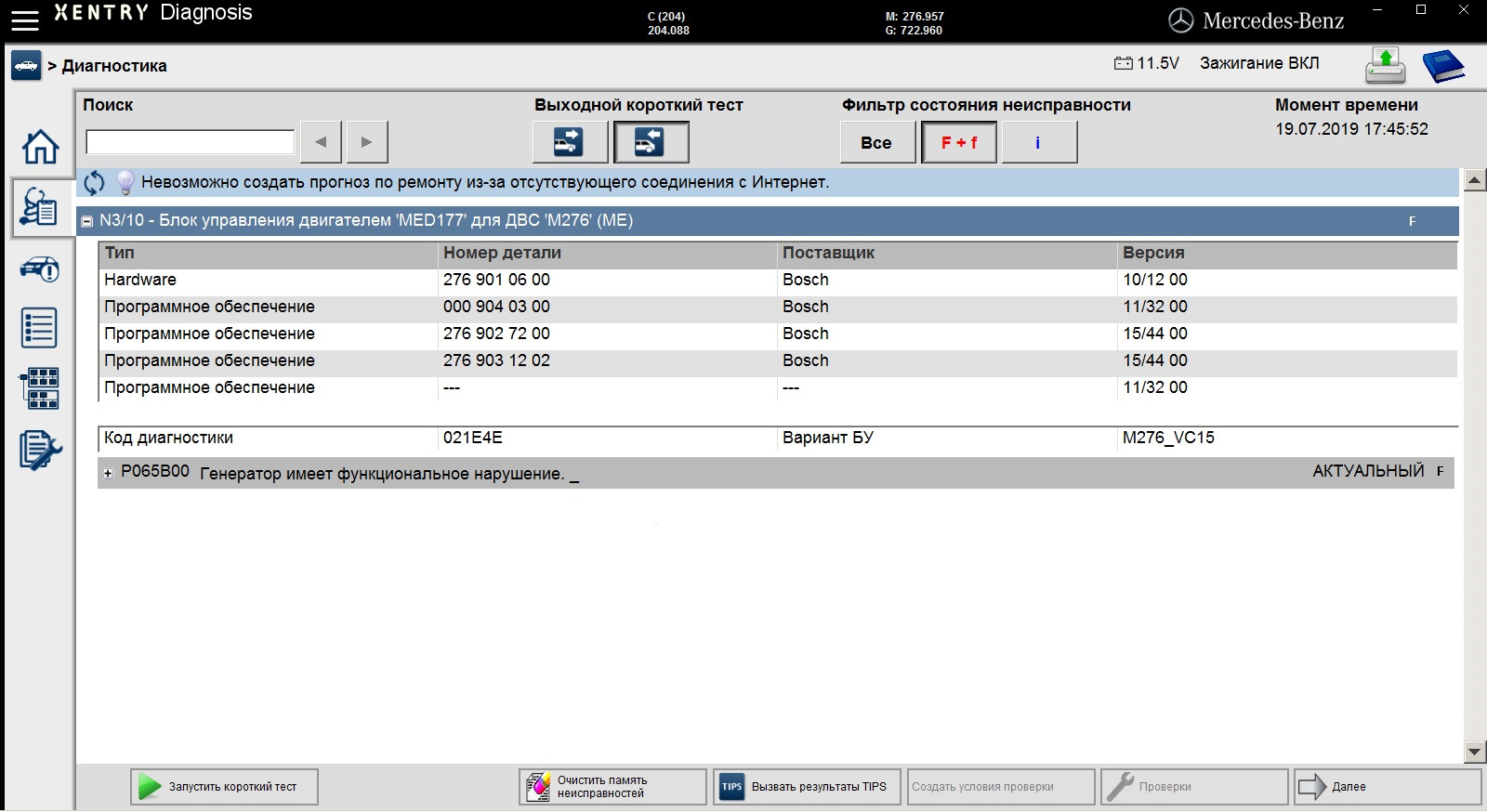This screenshot has width=1487, height=812.
Task: Click Запустить короткий тест button
Action: click(224, 787)
